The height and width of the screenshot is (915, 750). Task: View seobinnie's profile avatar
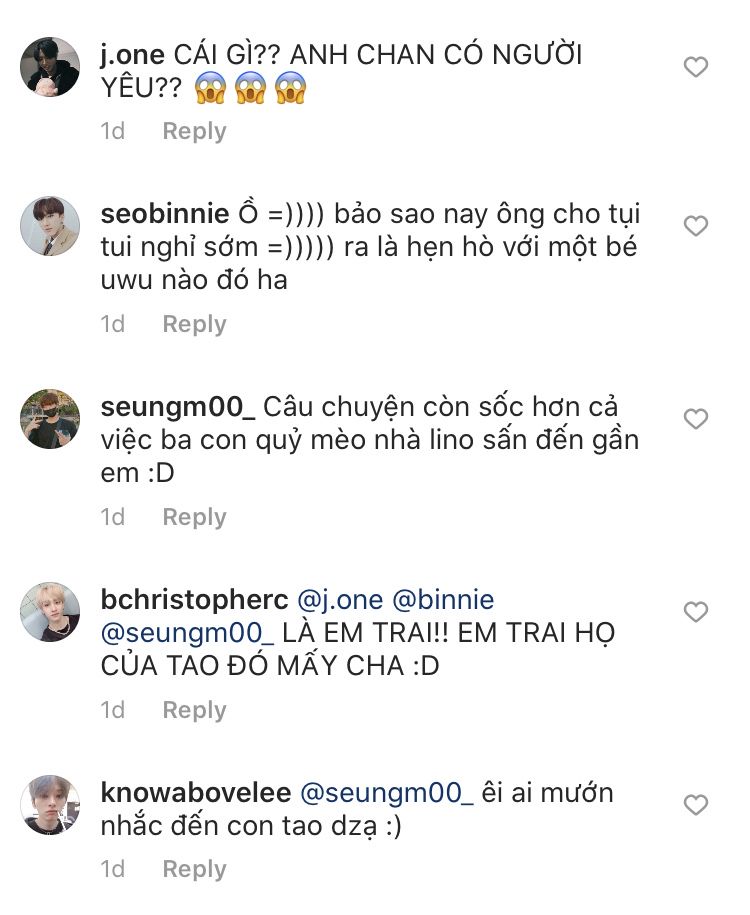tap(50, 226)
